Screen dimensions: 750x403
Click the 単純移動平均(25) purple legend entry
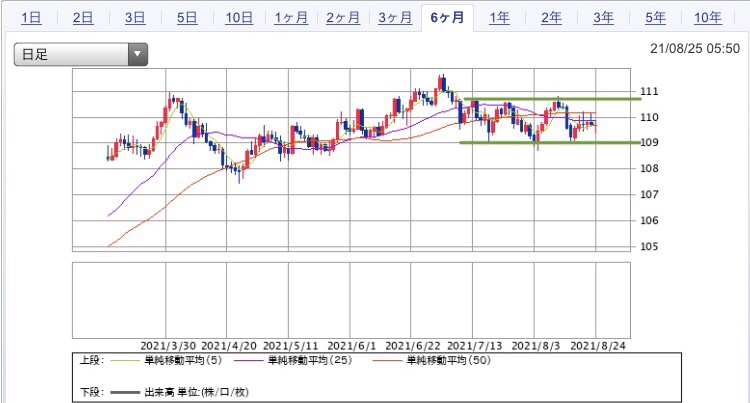293,360
